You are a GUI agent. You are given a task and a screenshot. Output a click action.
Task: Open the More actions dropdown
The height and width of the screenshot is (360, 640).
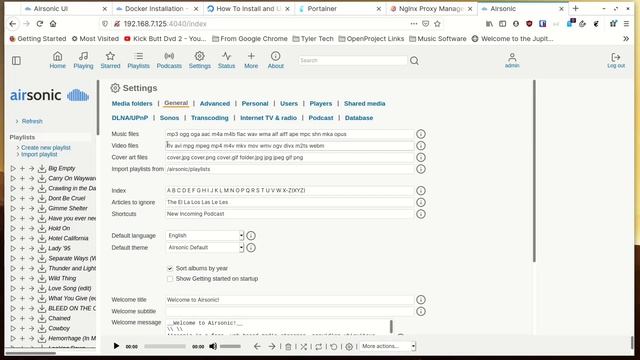[388, 346]
